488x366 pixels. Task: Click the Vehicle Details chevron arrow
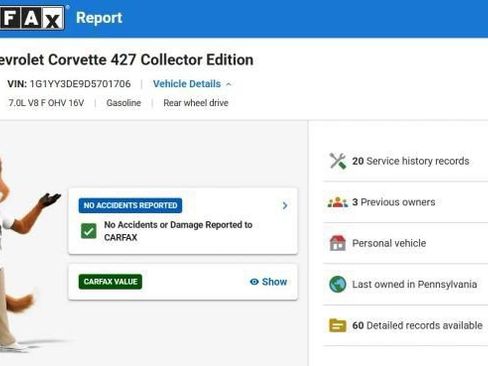229,84
